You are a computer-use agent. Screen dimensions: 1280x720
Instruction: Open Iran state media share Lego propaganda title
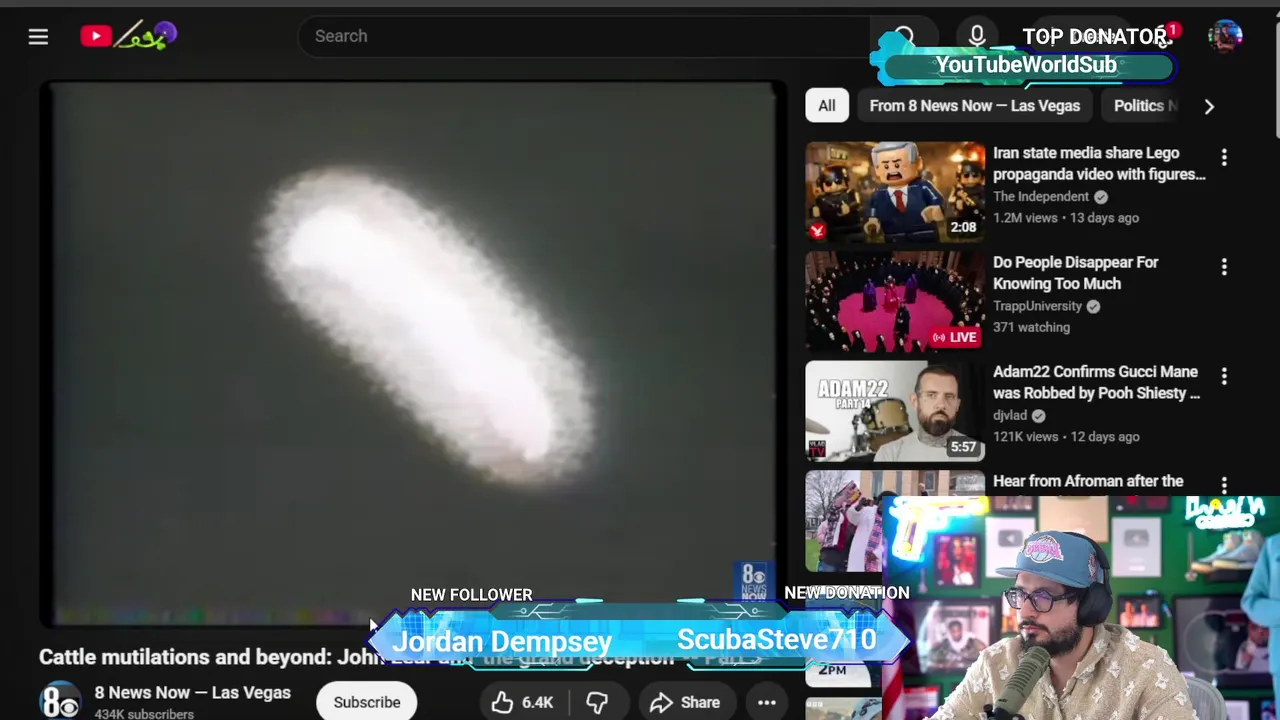[x=1099, y=163]
